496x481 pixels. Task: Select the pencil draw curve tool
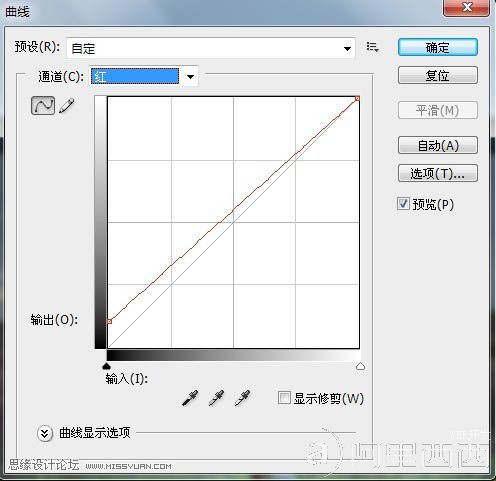[66, 106]
